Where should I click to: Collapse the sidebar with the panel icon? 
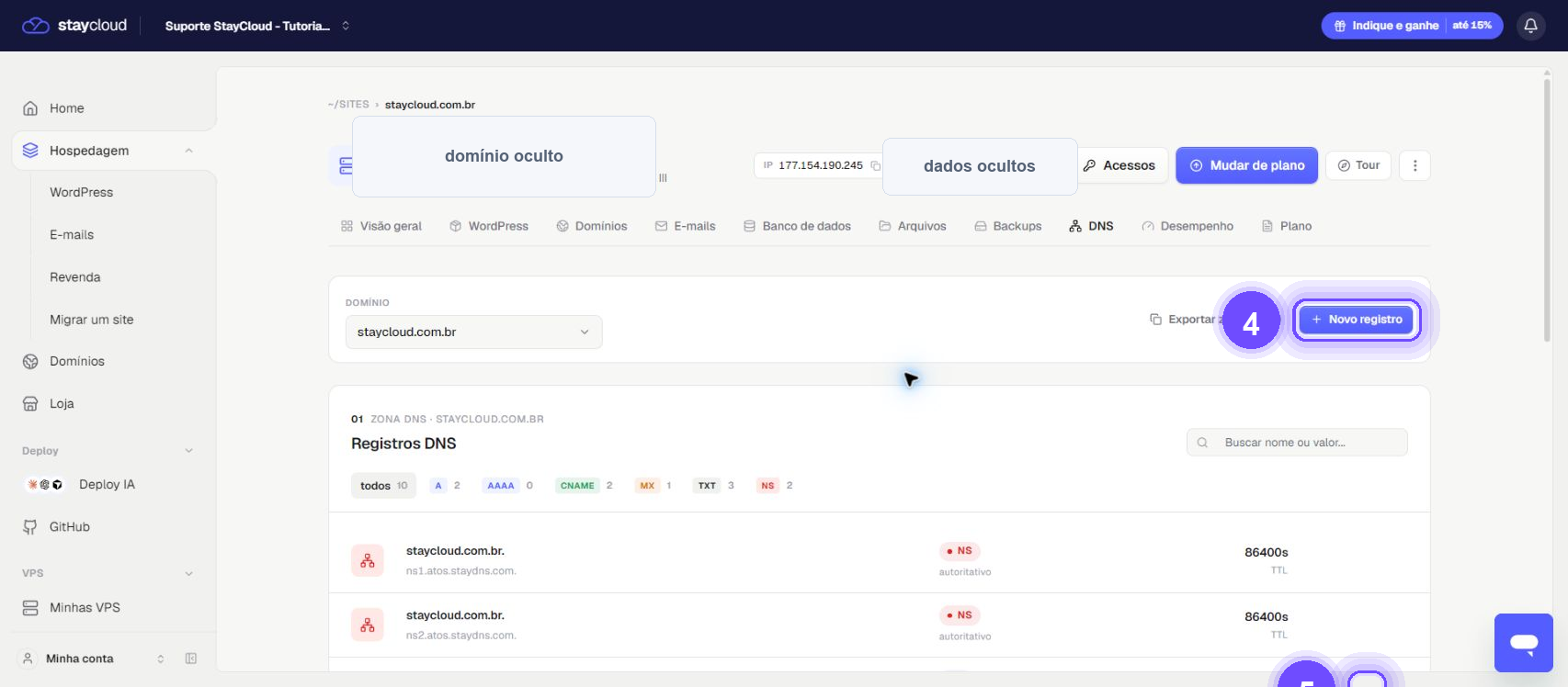(x=191, y=659)
